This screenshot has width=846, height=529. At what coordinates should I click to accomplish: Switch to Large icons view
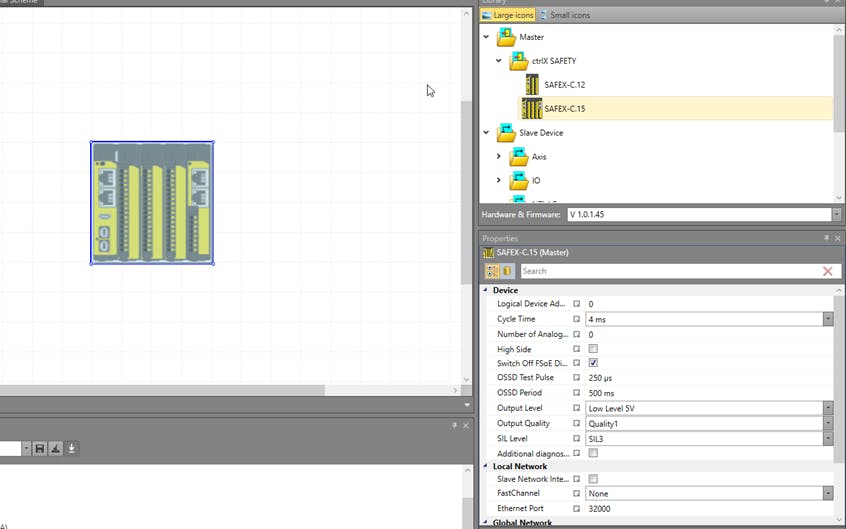pyautogui.click(x=508, y=15)
